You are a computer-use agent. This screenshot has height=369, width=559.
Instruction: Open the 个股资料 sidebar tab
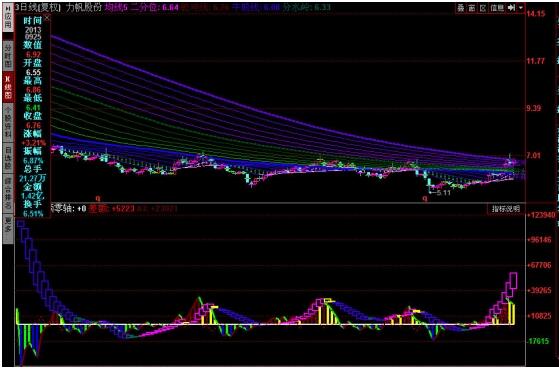pos(7,122)
